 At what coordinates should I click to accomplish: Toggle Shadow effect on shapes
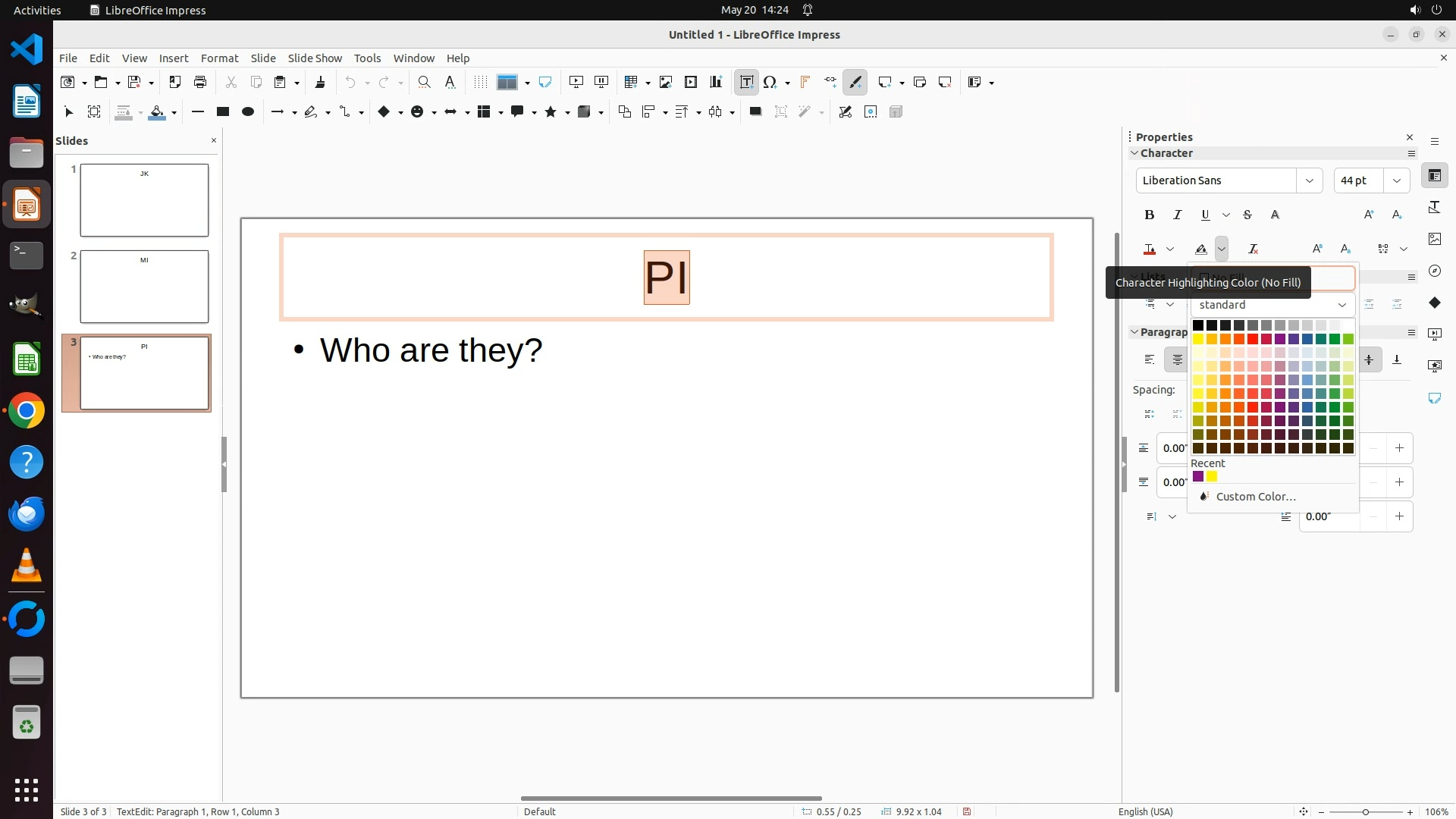pyautogui.click(x=755, y=112)
